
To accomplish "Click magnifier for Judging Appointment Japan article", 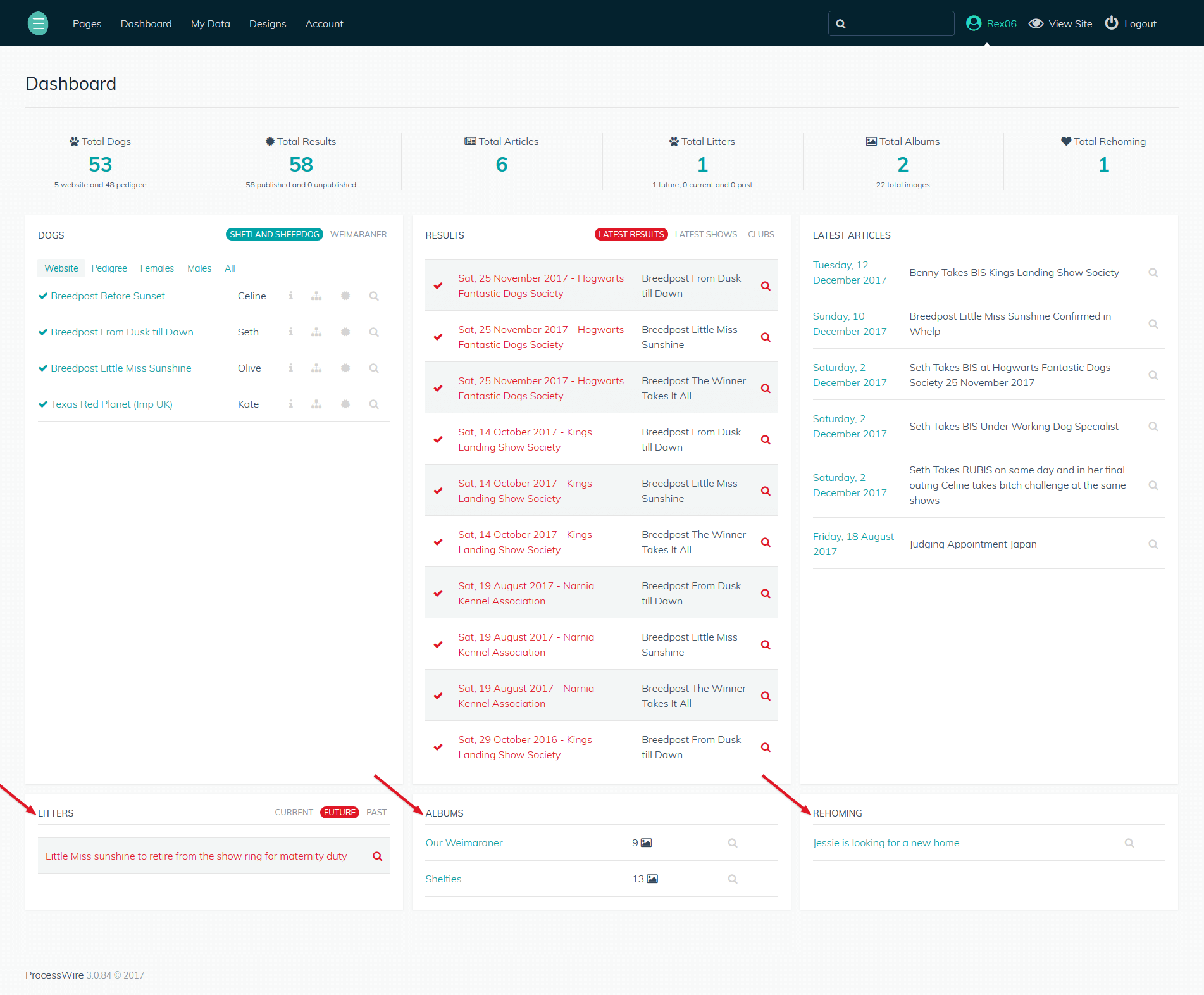I will pos(1153,544).
